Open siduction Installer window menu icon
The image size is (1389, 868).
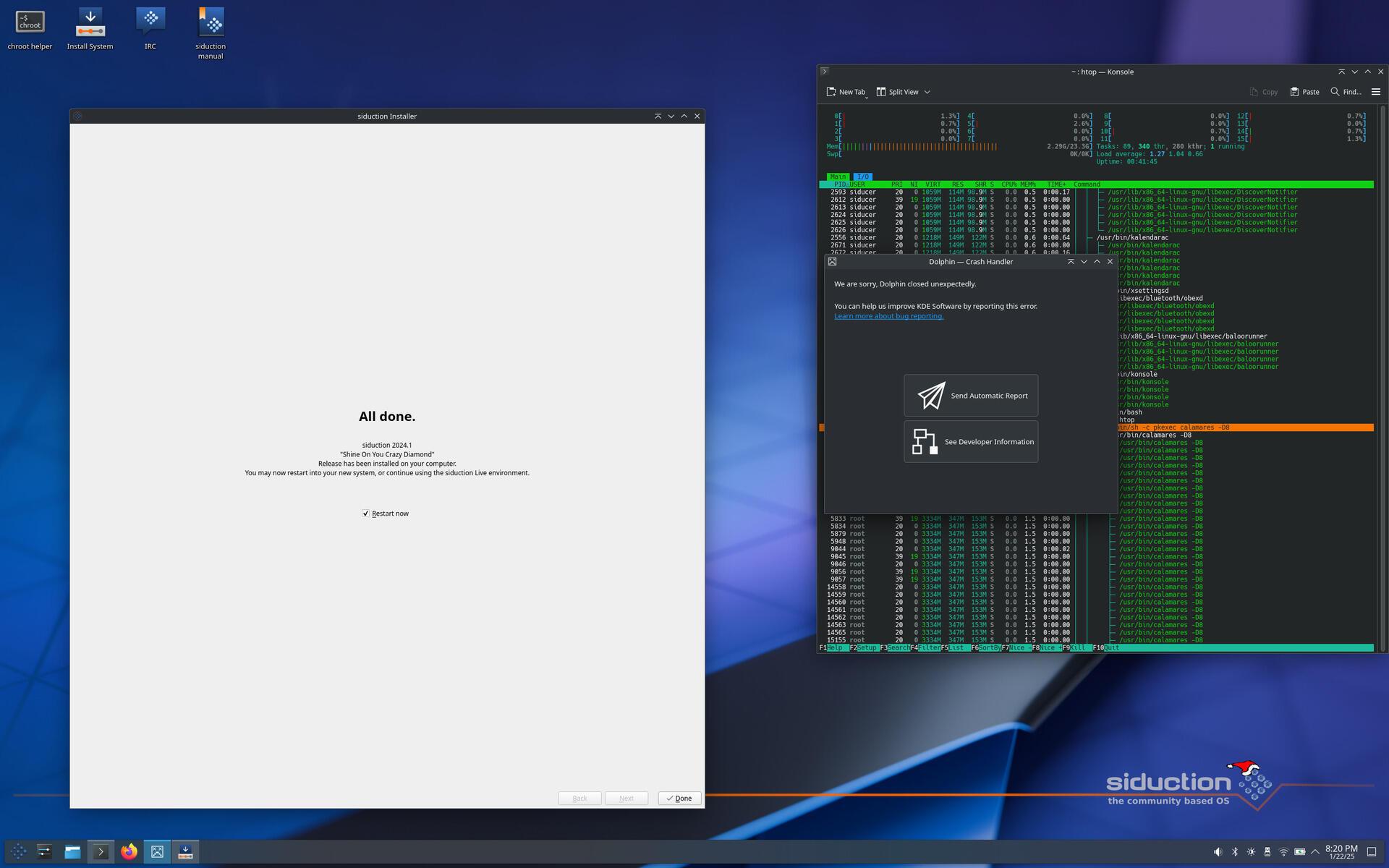coord(77,116)
